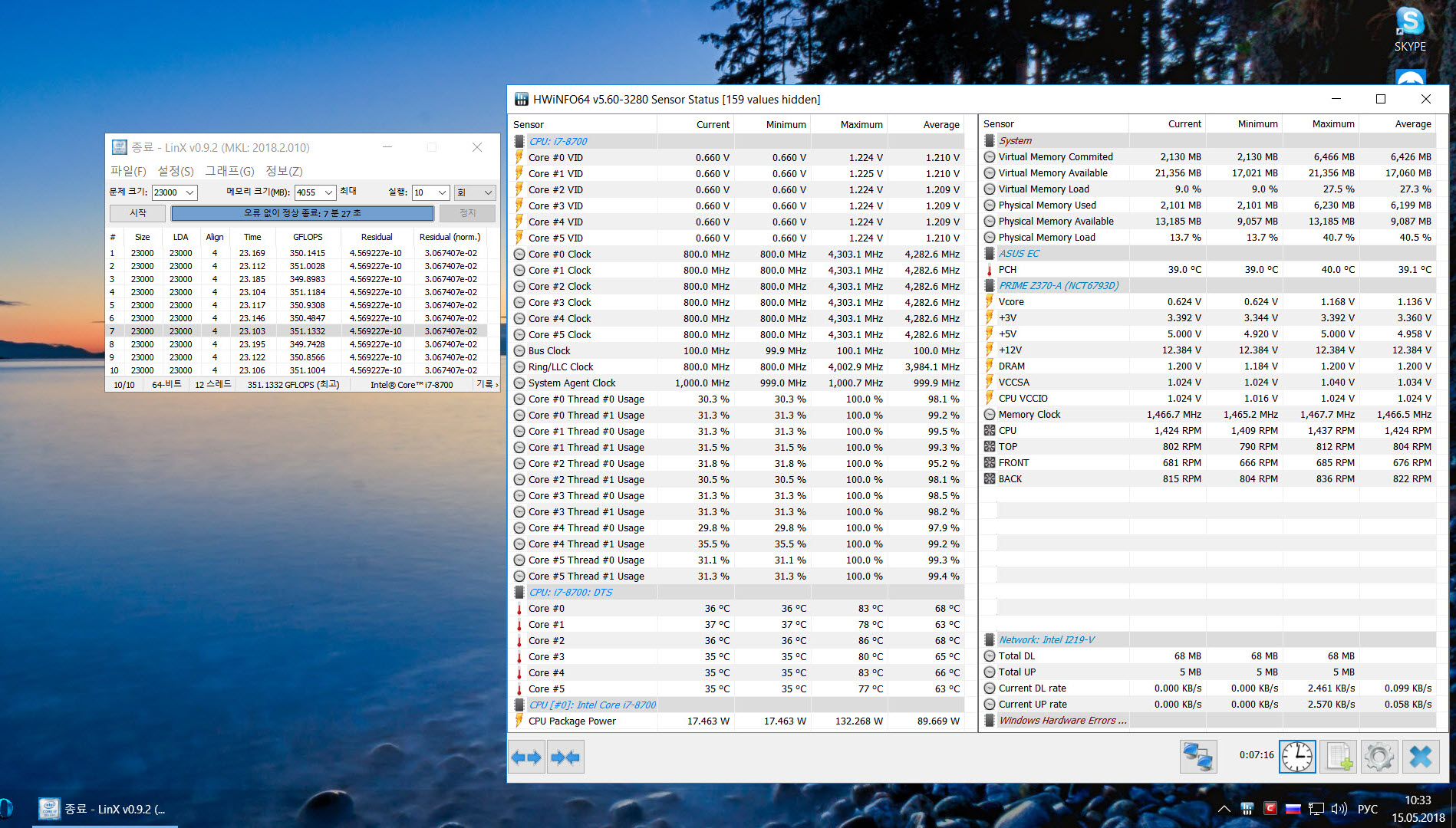The height and width of the screenshot is (828, 1456).
Task: Select row 7 GFLOPS value 351.1332 in LinX
Action: click(308, 331)
